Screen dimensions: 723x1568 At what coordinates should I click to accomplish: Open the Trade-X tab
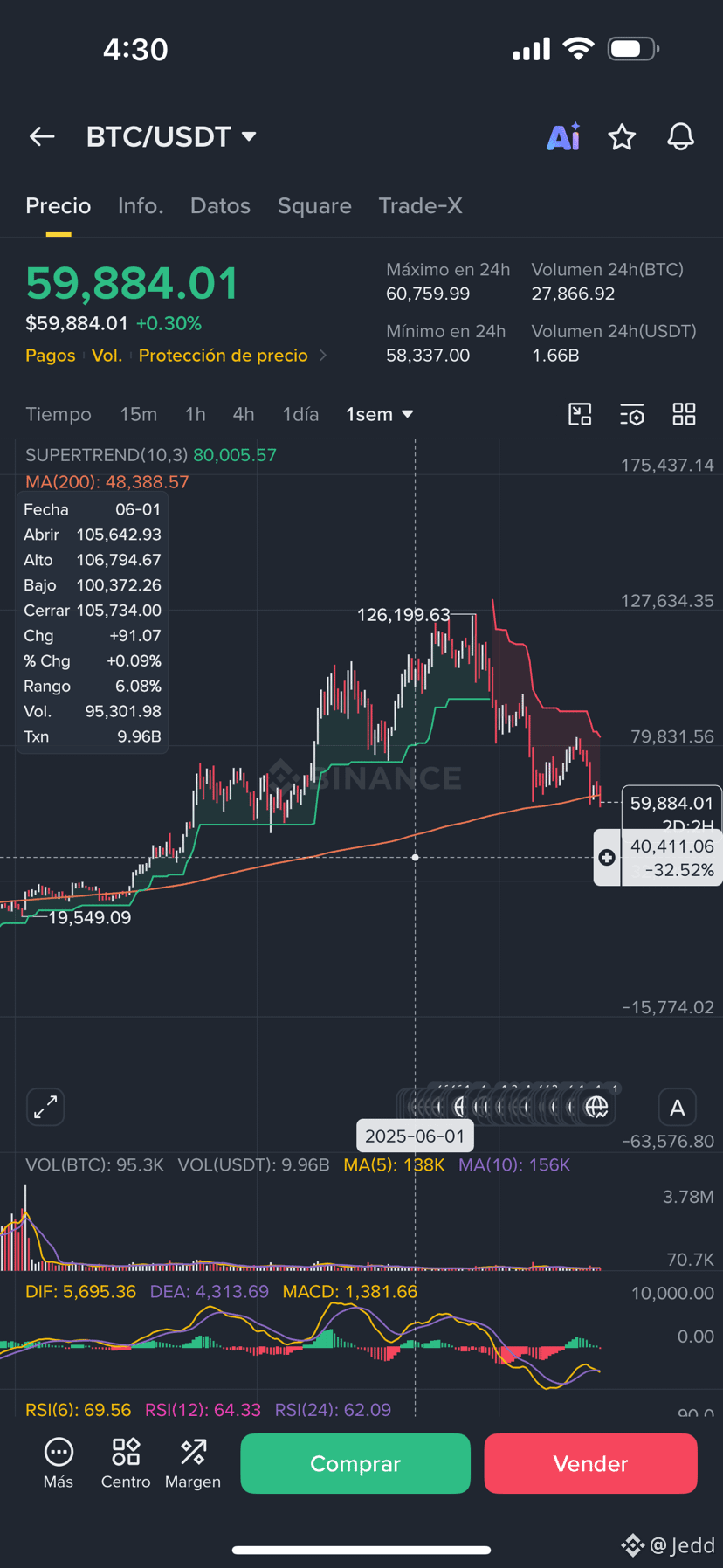(x=420, y=206)
